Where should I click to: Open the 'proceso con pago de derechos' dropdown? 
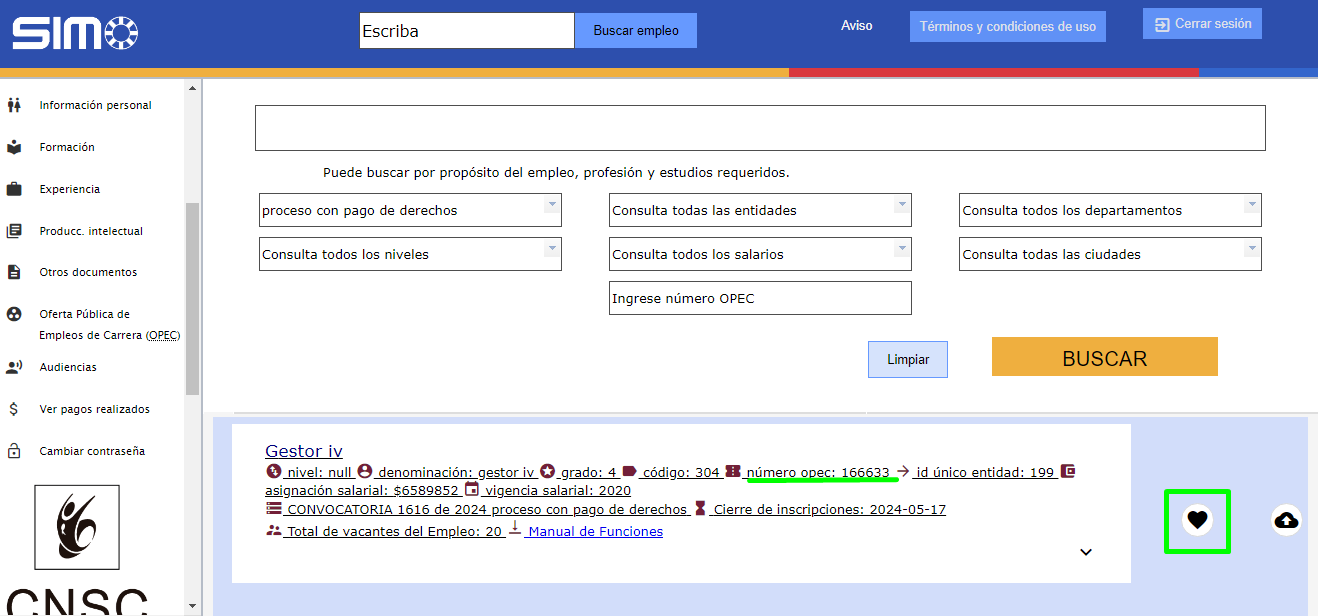tap(410, 210)
